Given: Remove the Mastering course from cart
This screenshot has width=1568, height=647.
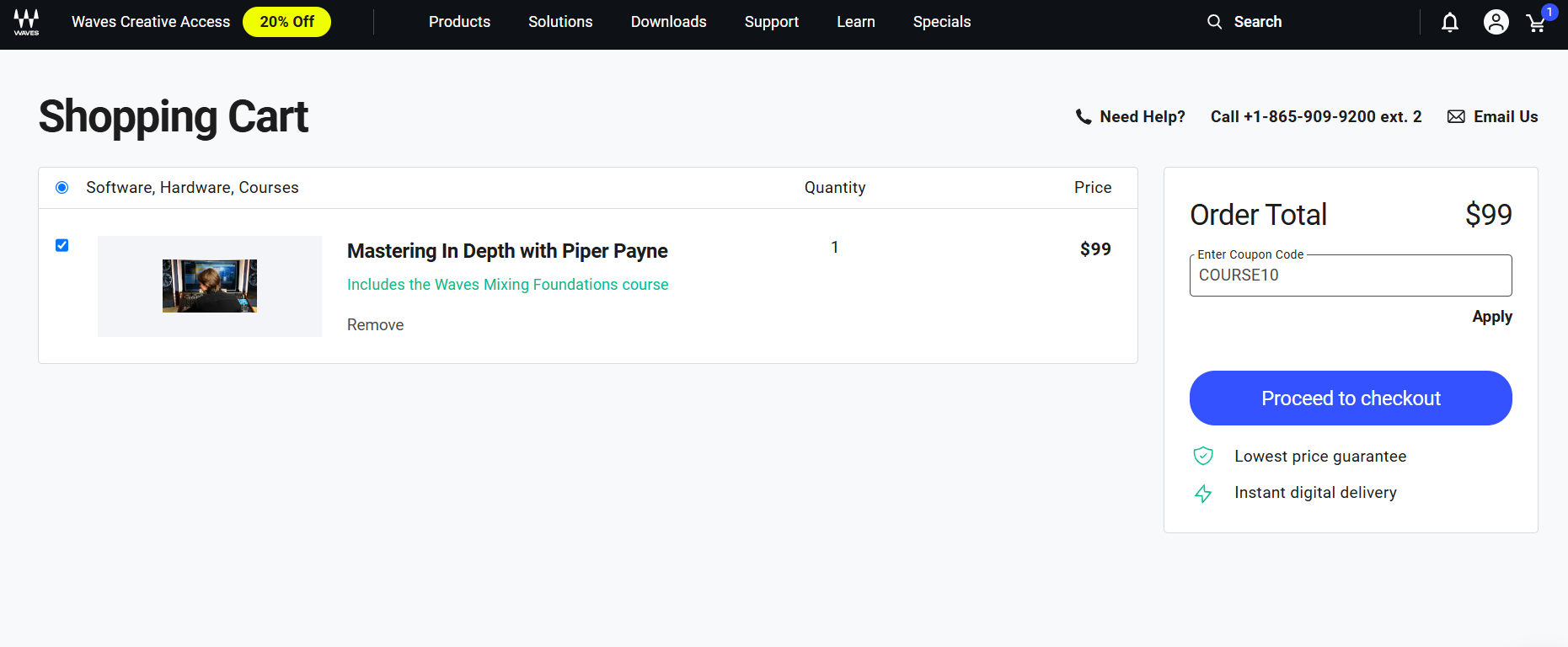Looking at the screenshot, I should (375, 325).
